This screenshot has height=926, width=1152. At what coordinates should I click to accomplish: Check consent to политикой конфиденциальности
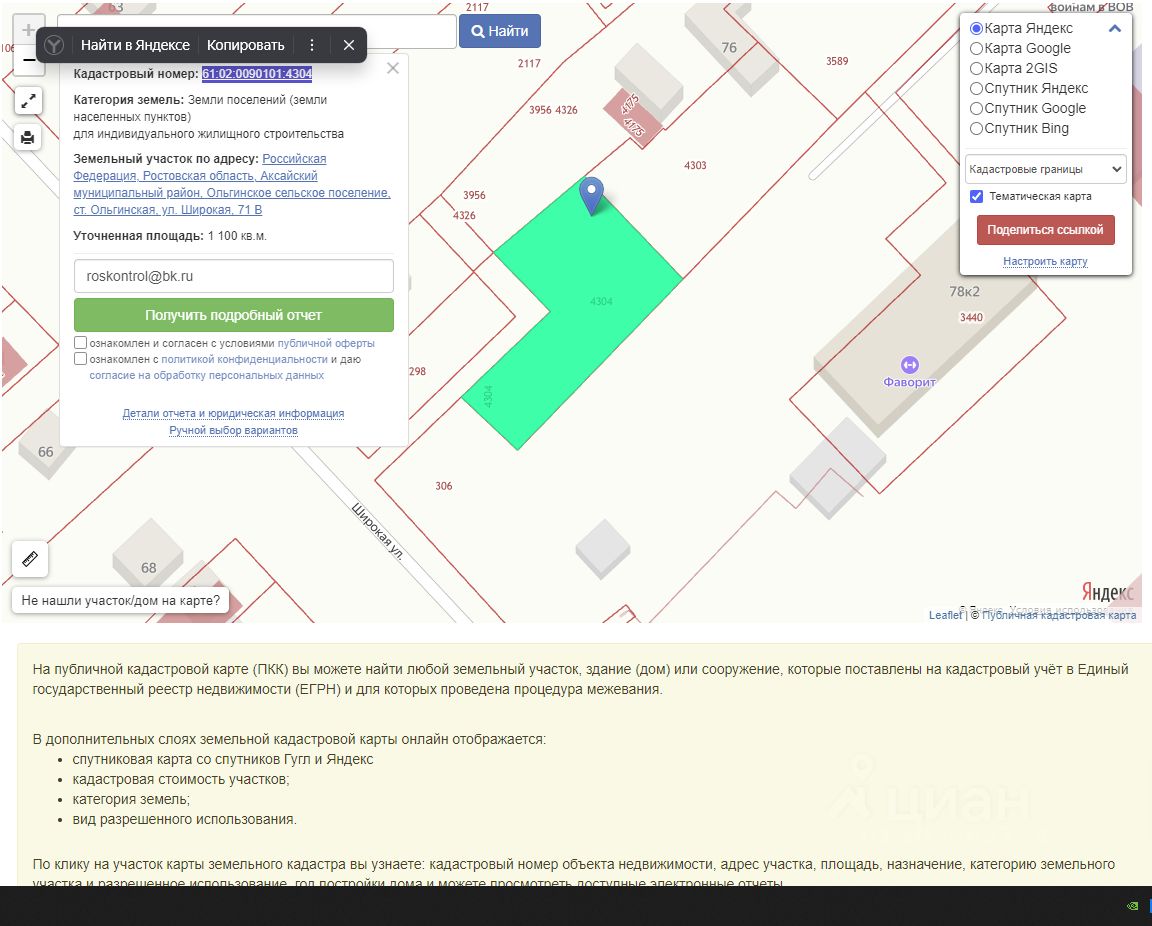(81, 359)
